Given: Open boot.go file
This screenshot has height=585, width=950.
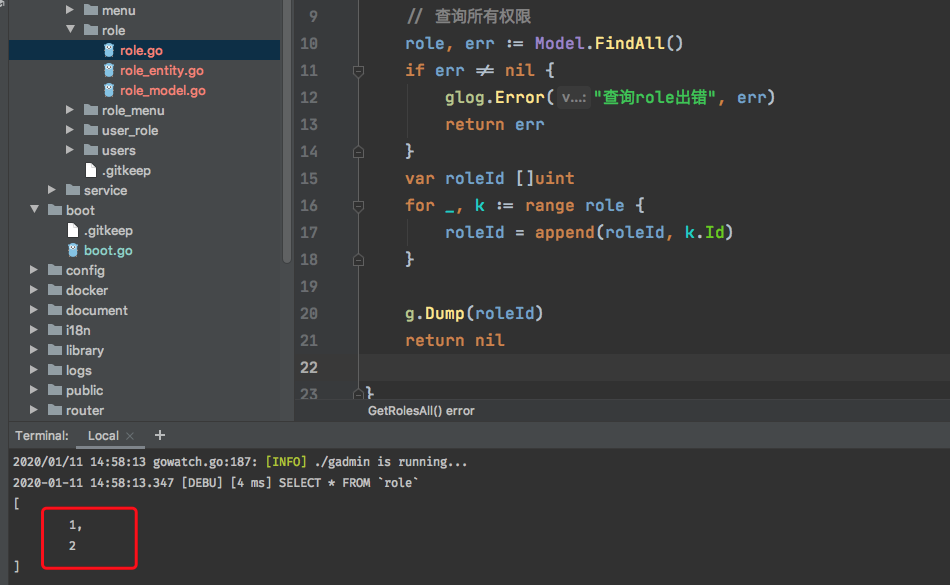Looking at the screenshot, I should (x=108, y=250).
